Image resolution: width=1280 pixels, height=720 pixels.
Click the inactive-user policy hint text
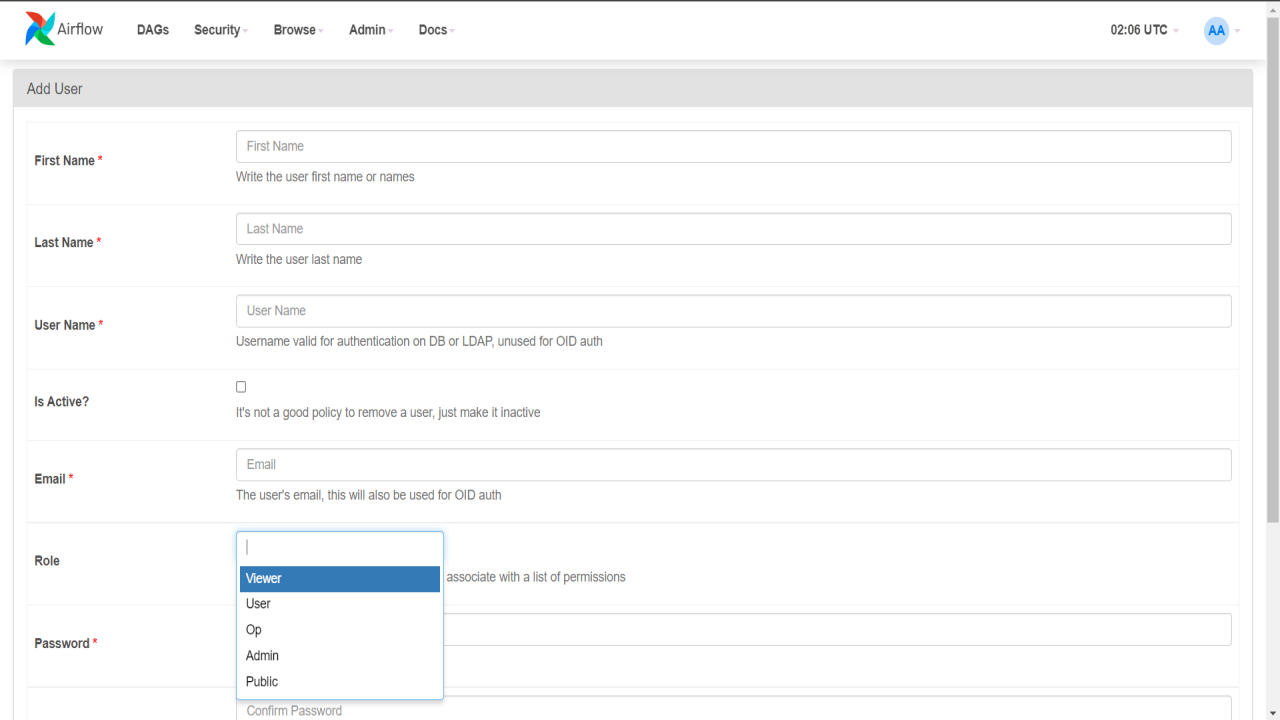pyautogui.click(x=388, y=413)
